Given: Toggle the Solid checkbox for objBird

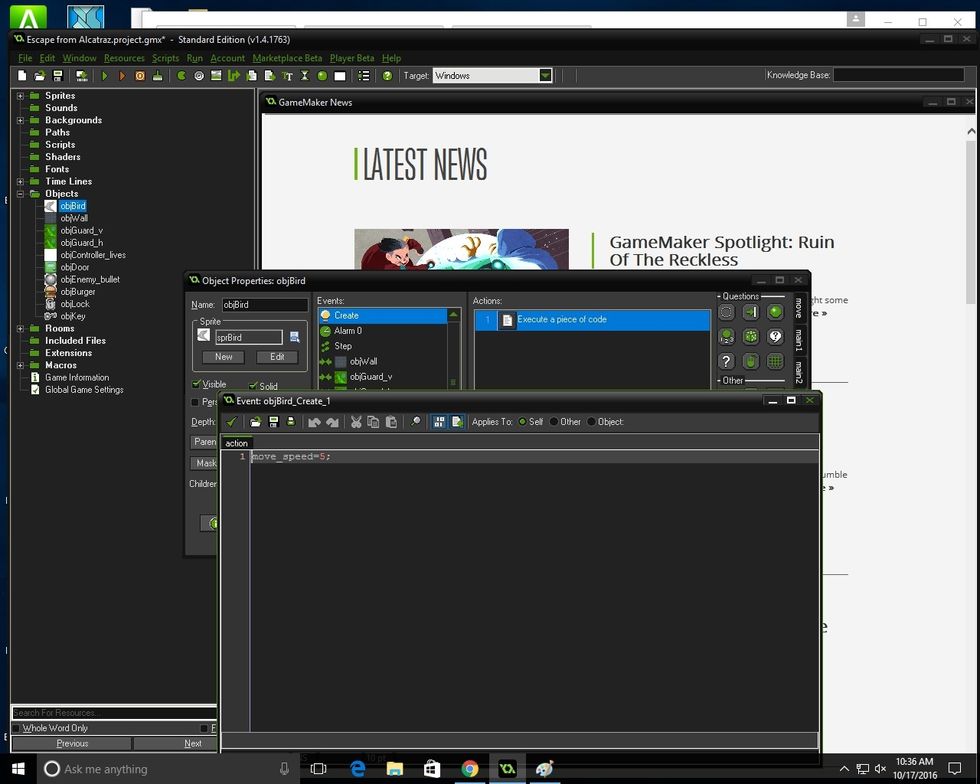Looking at the screenshot, I should point(253,386).
